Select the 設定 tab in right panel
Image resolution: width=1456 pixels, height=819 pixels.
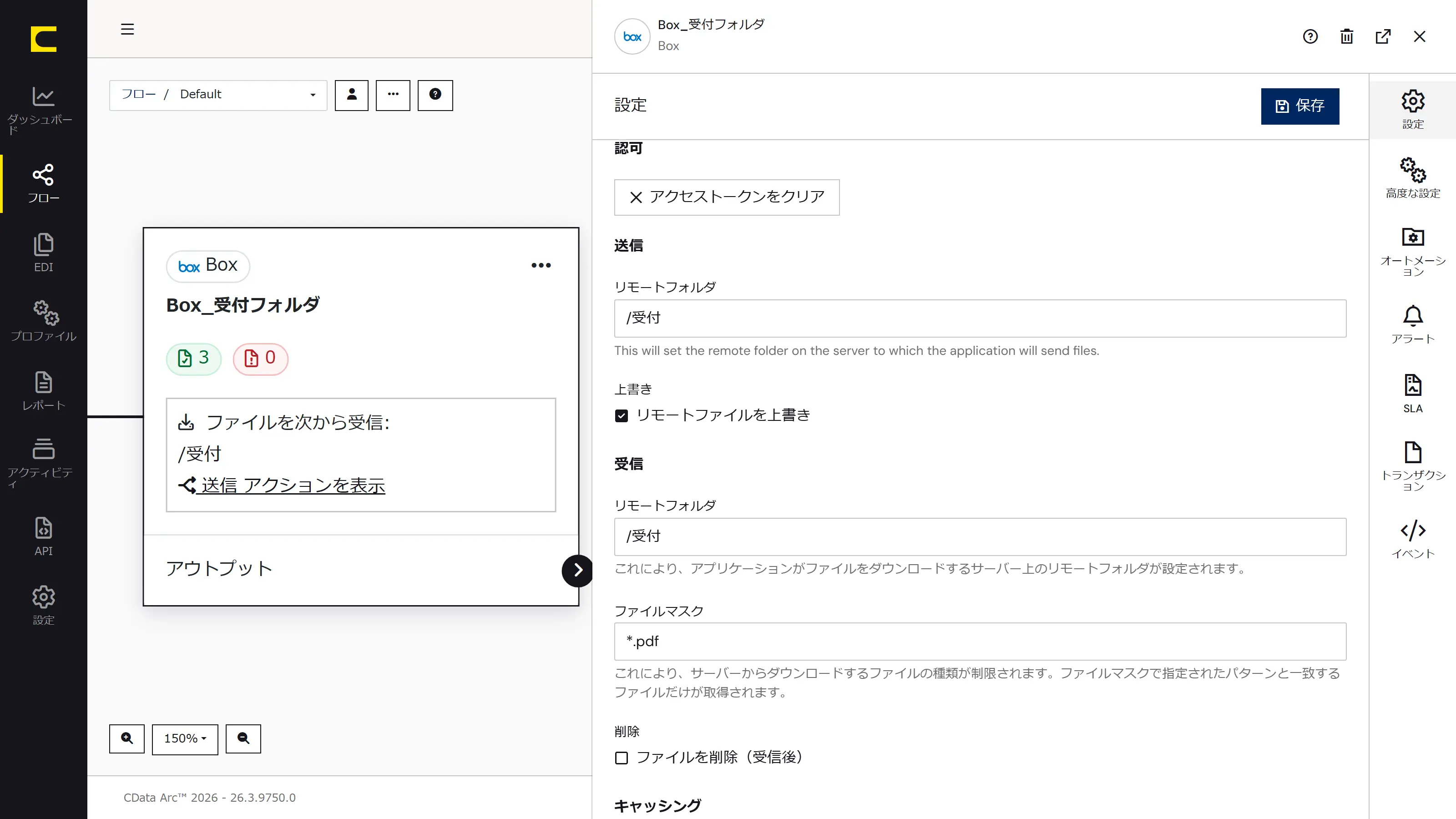[1412, 110]
